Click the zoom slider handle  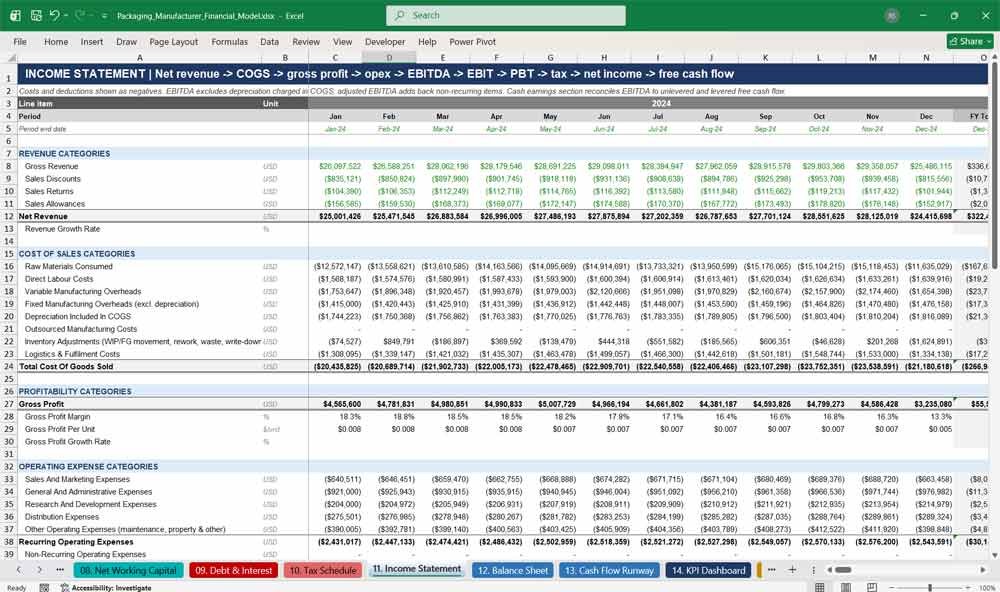pos(930,587)
